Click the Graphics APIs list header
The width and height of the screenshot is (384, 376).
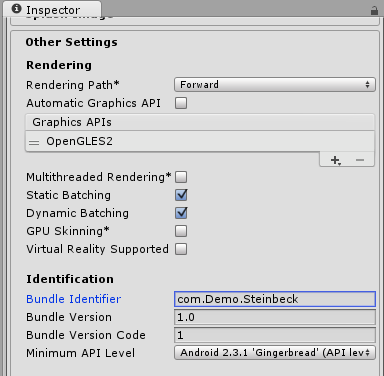click(200, 122)
